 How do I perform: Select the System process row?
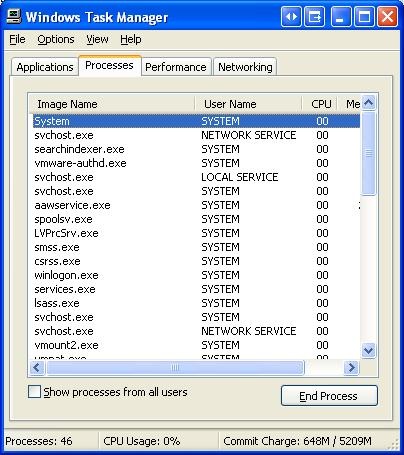(x=196, y=121)
